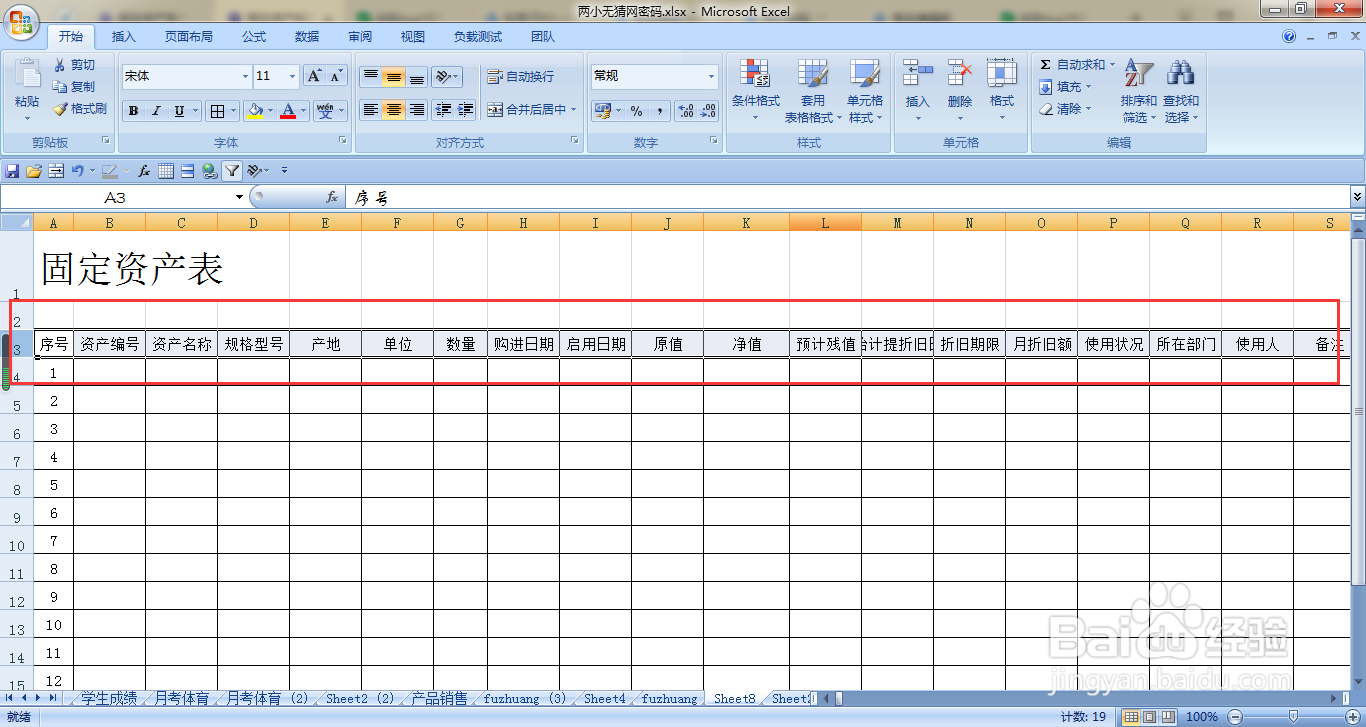Toggle center horizontal alignment
Screen dimensions: 1366x727
coord(394,110)
